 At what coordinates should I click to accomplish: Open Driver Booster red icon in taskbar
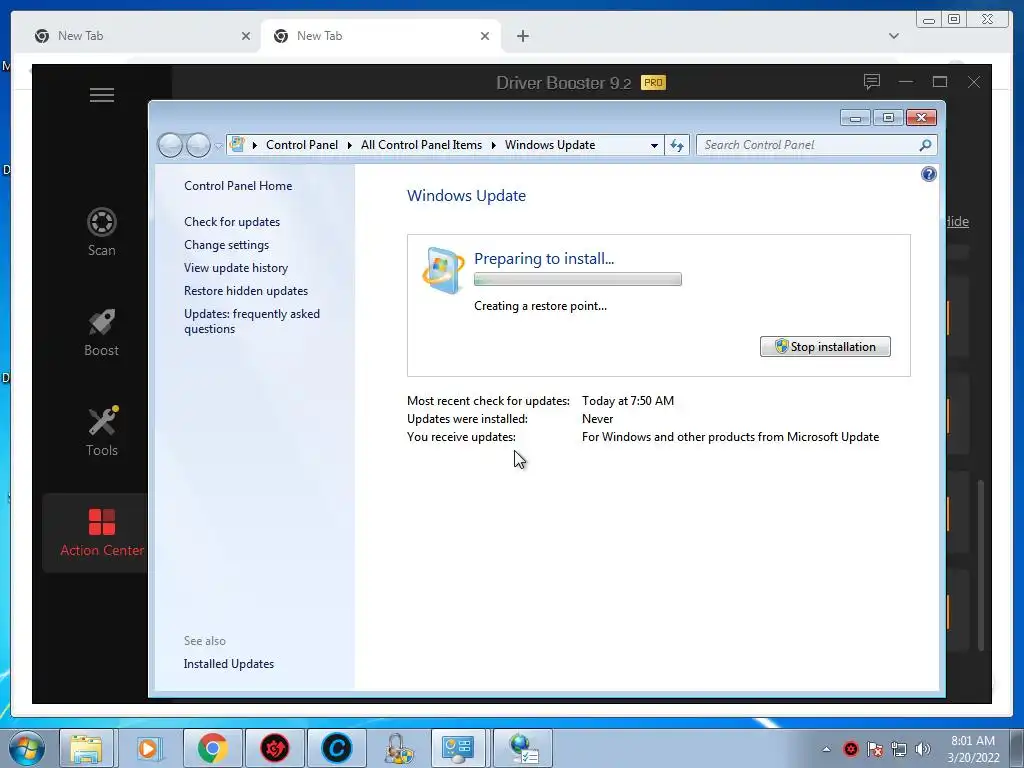[x=275, y=748]
